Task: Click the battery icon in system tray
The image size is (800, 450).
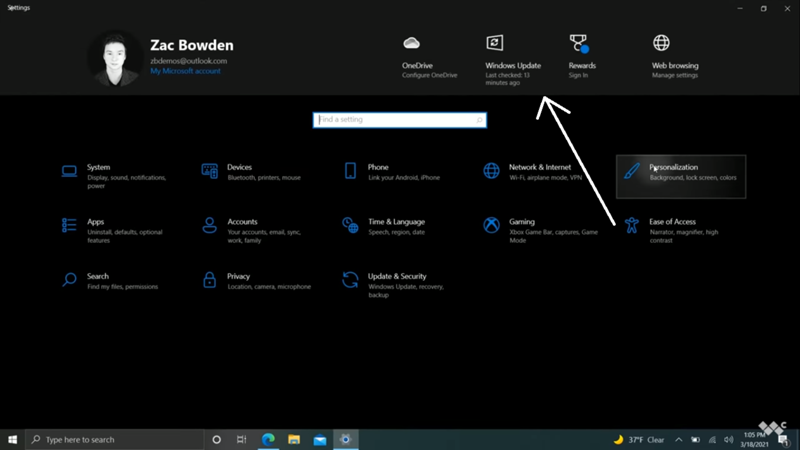Action: tap(695, 440)
